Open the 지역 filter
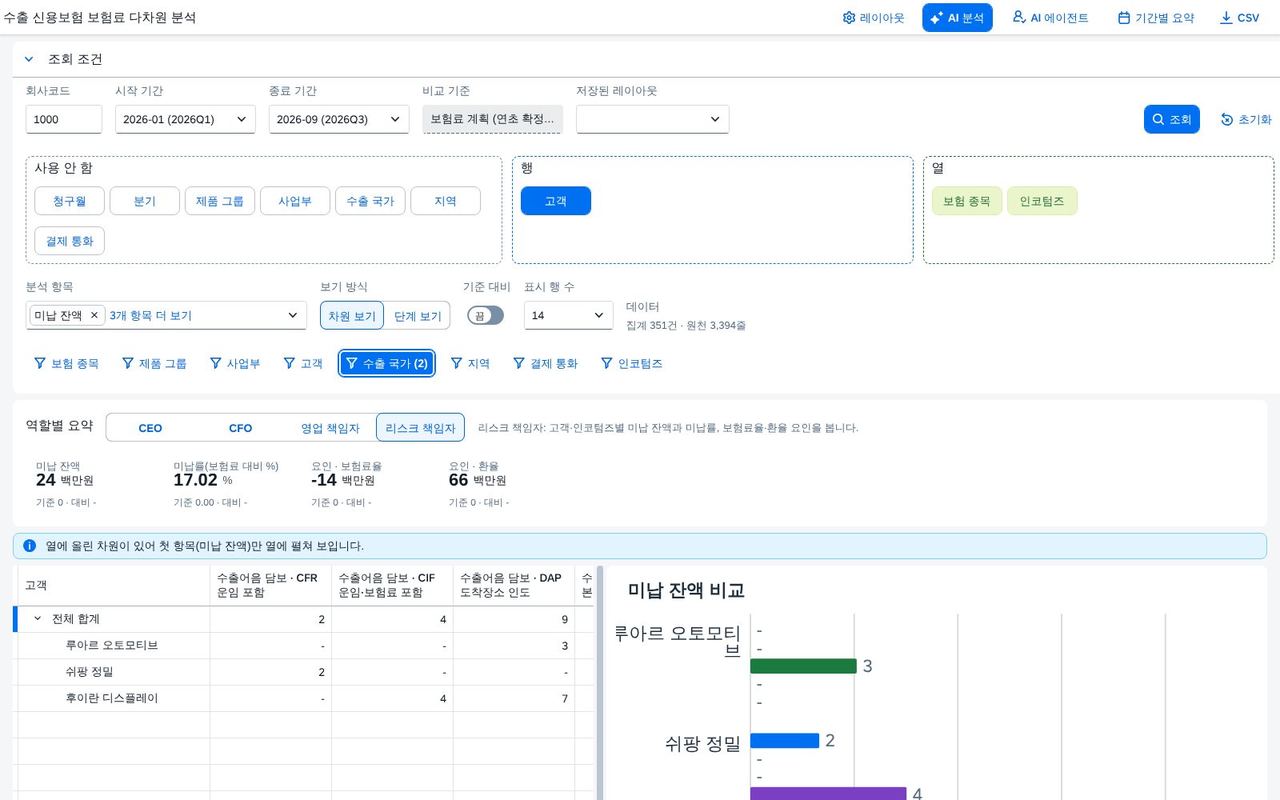The height and width of the screenshot is (800, 1280). click(x=470, y=363)
